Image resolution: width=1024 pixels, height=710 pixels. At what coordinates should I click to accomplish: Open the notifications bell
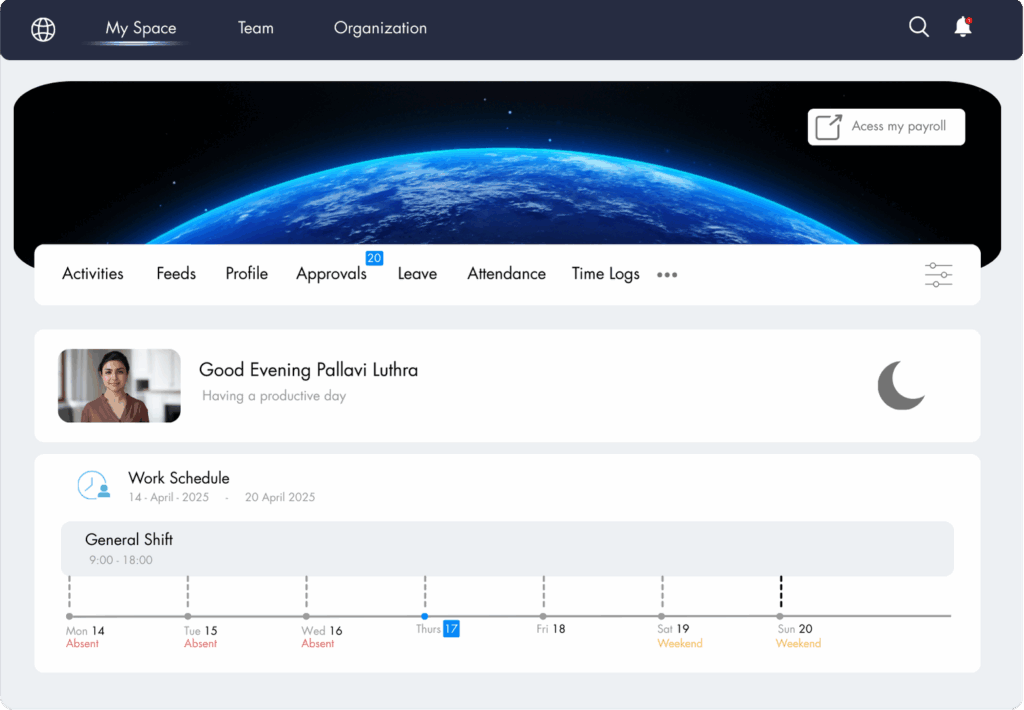pyautogui.click(x=963, y=27)
